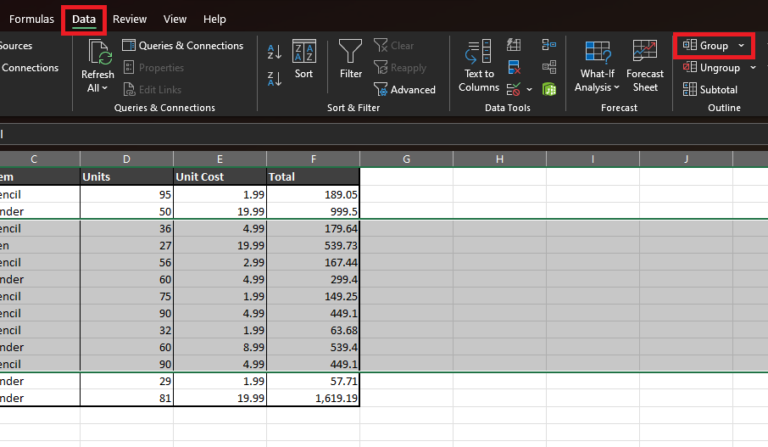Open Queries & Connections pane

point(183,46)
